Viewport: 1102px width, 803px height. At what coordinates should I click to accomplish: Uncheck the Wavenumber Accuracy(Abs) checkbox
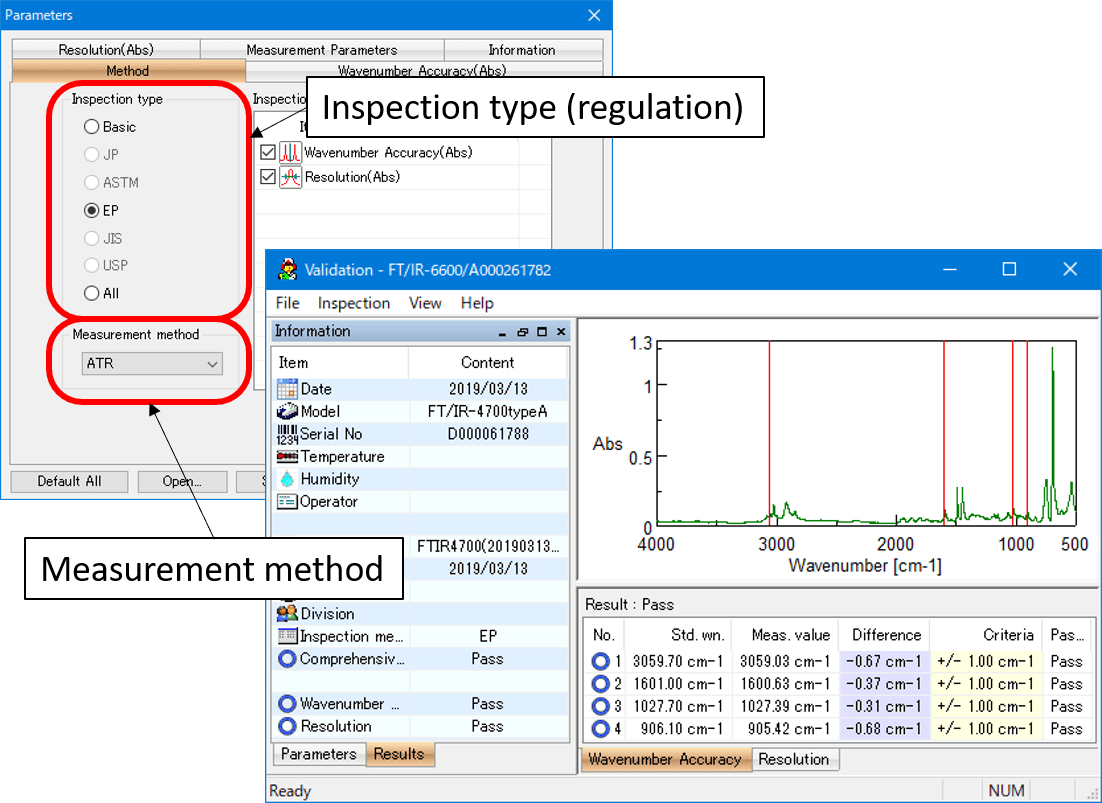pyautogui.click(x=267, y=152)
